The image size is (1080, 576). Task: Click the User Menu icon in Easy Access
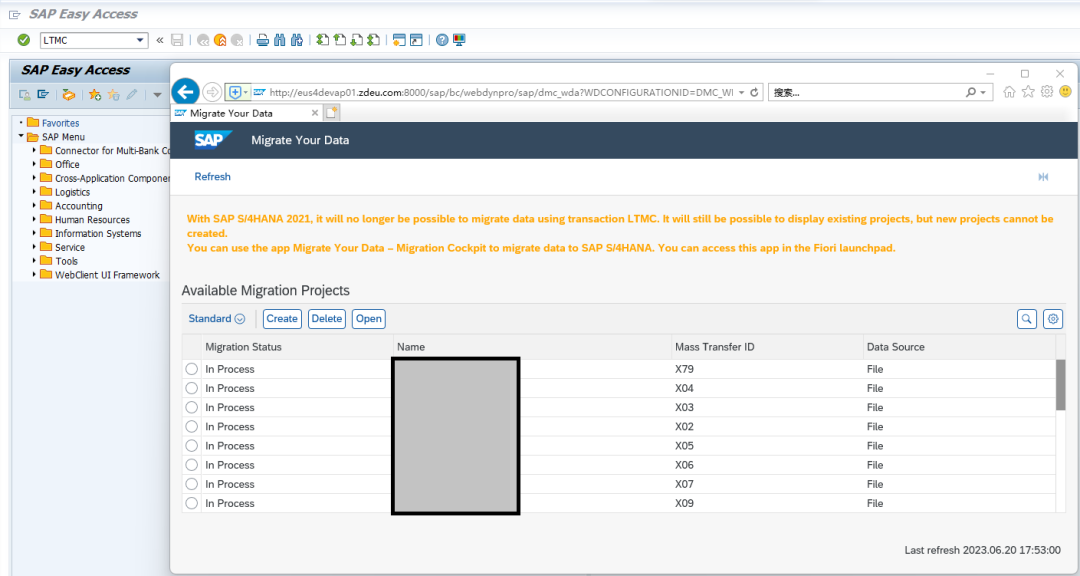point(25,94)
